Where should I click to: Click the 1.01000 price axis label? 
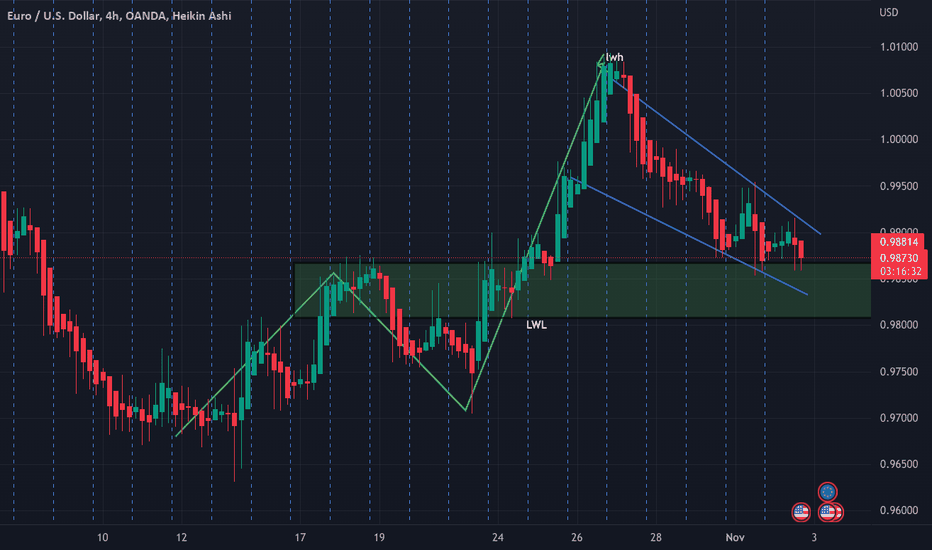(x=899, y=47)
